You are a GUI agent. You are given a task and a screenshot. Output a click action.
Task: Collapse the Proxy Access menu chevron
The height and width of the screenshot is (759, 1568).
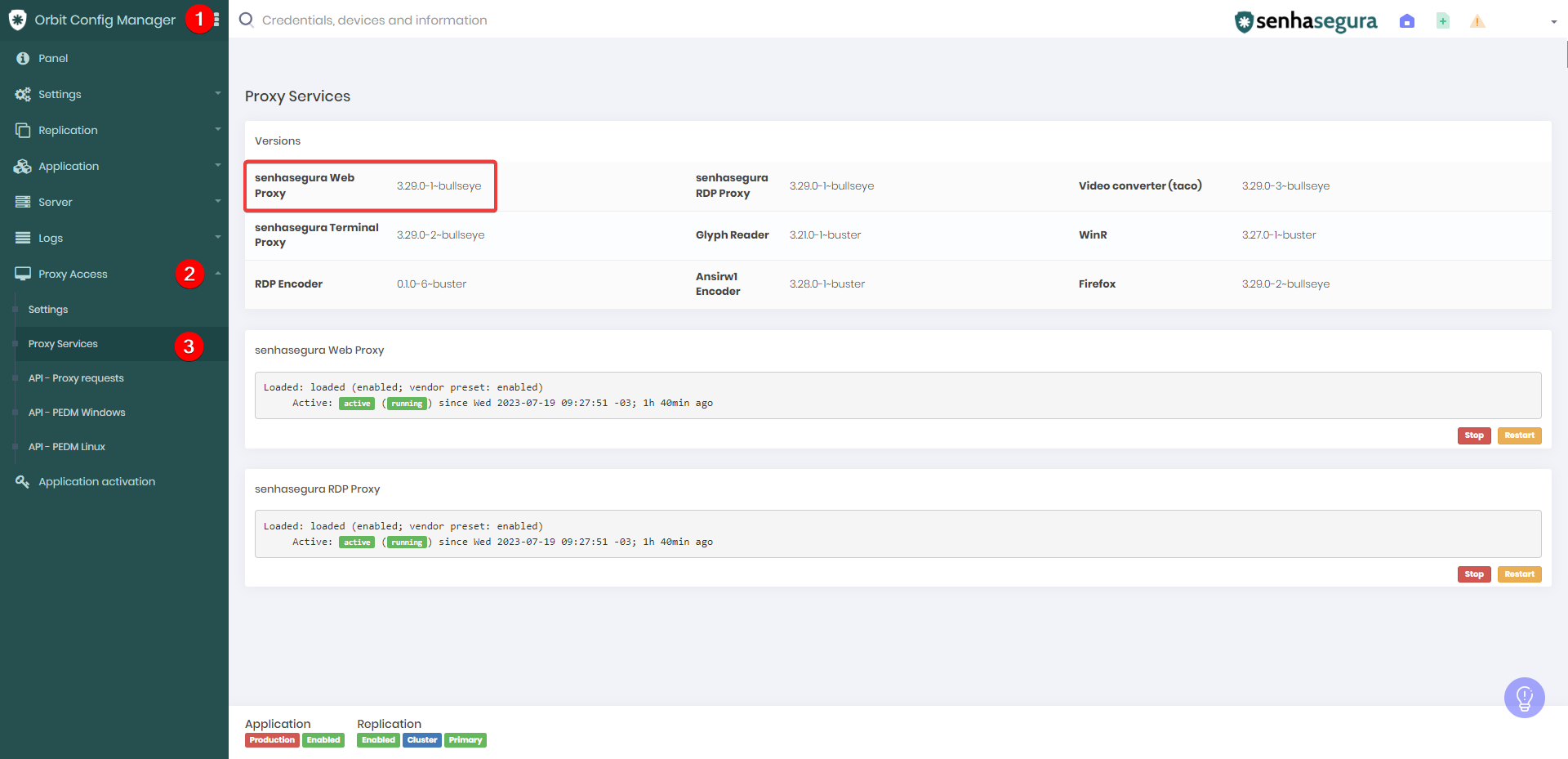(x=218, y=273)
